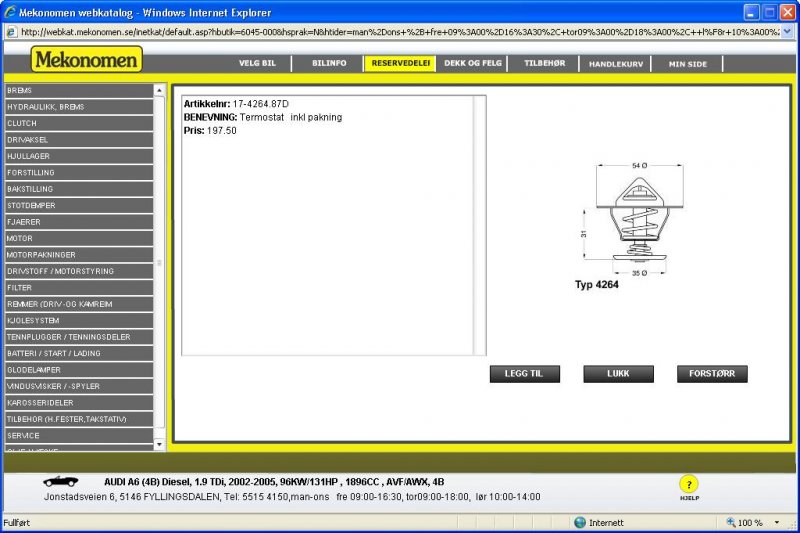Switch to the DEKK OG FELG tab
Viewport: 800px width, 533px height.
(x=472, y=63)
